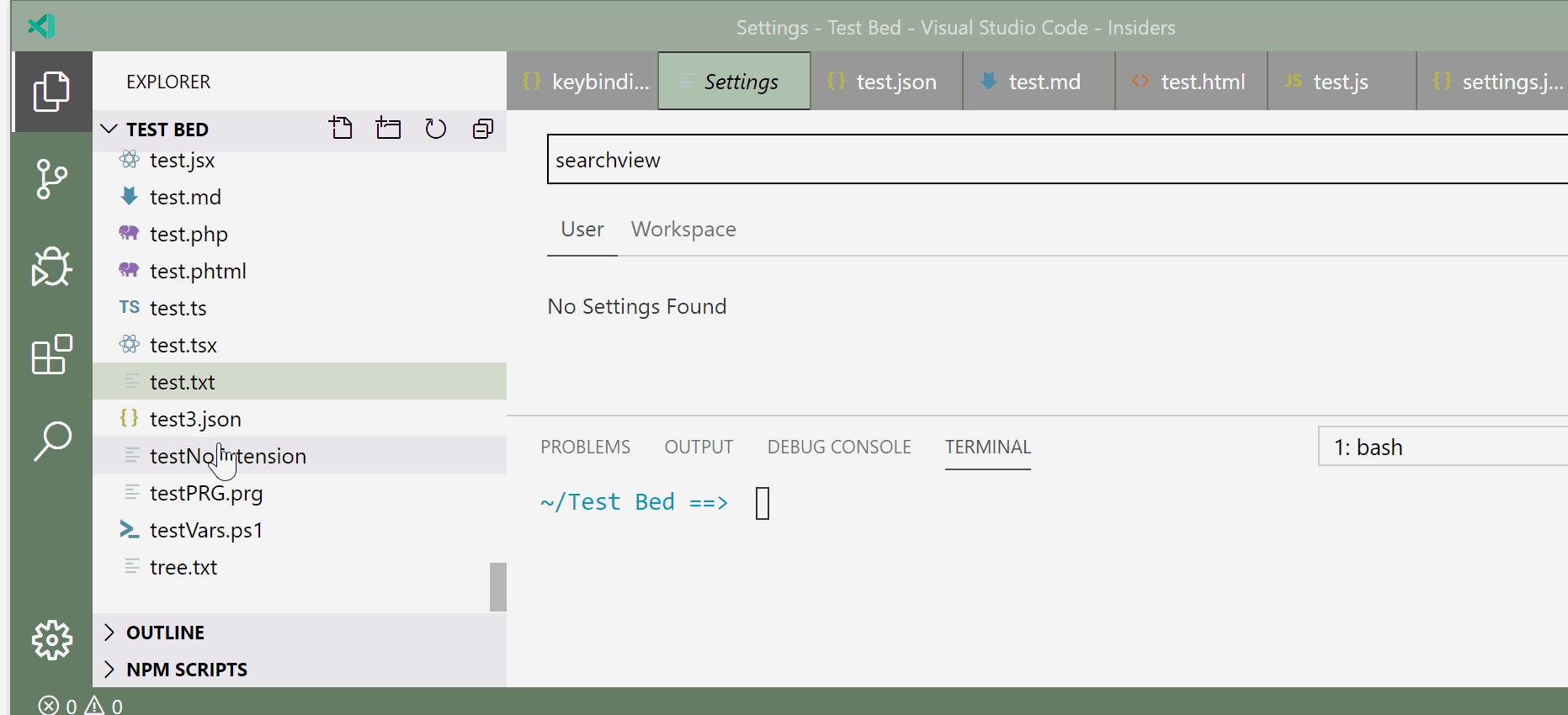Click the VS Code Insiders logo

[x=41, y=26]
